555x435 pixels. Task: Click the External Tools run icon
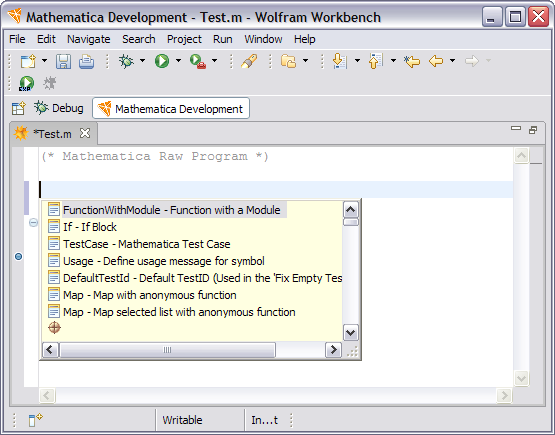(x=198, y=61)
